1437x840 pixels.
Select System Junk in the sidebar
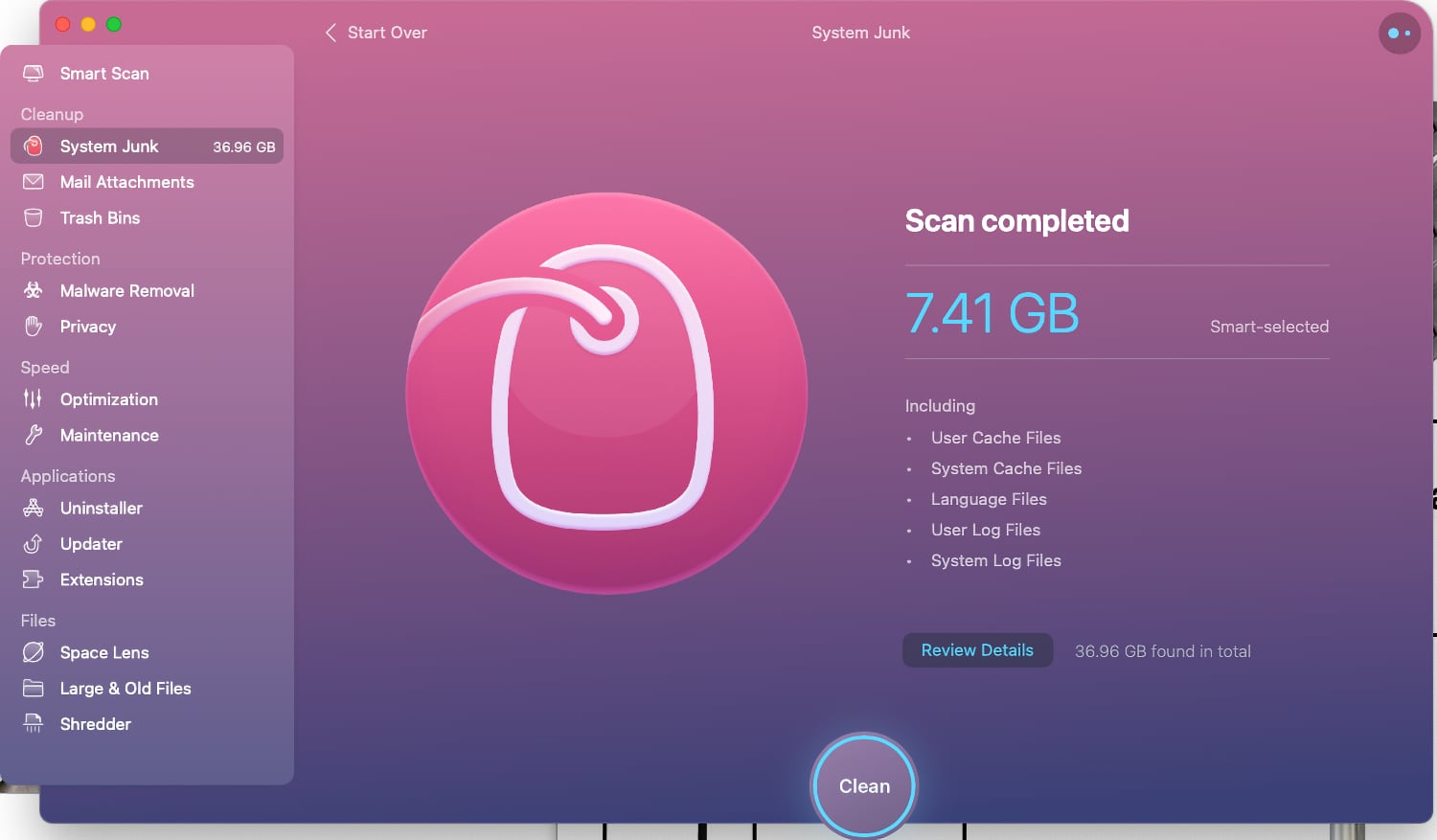pos(147,146)
